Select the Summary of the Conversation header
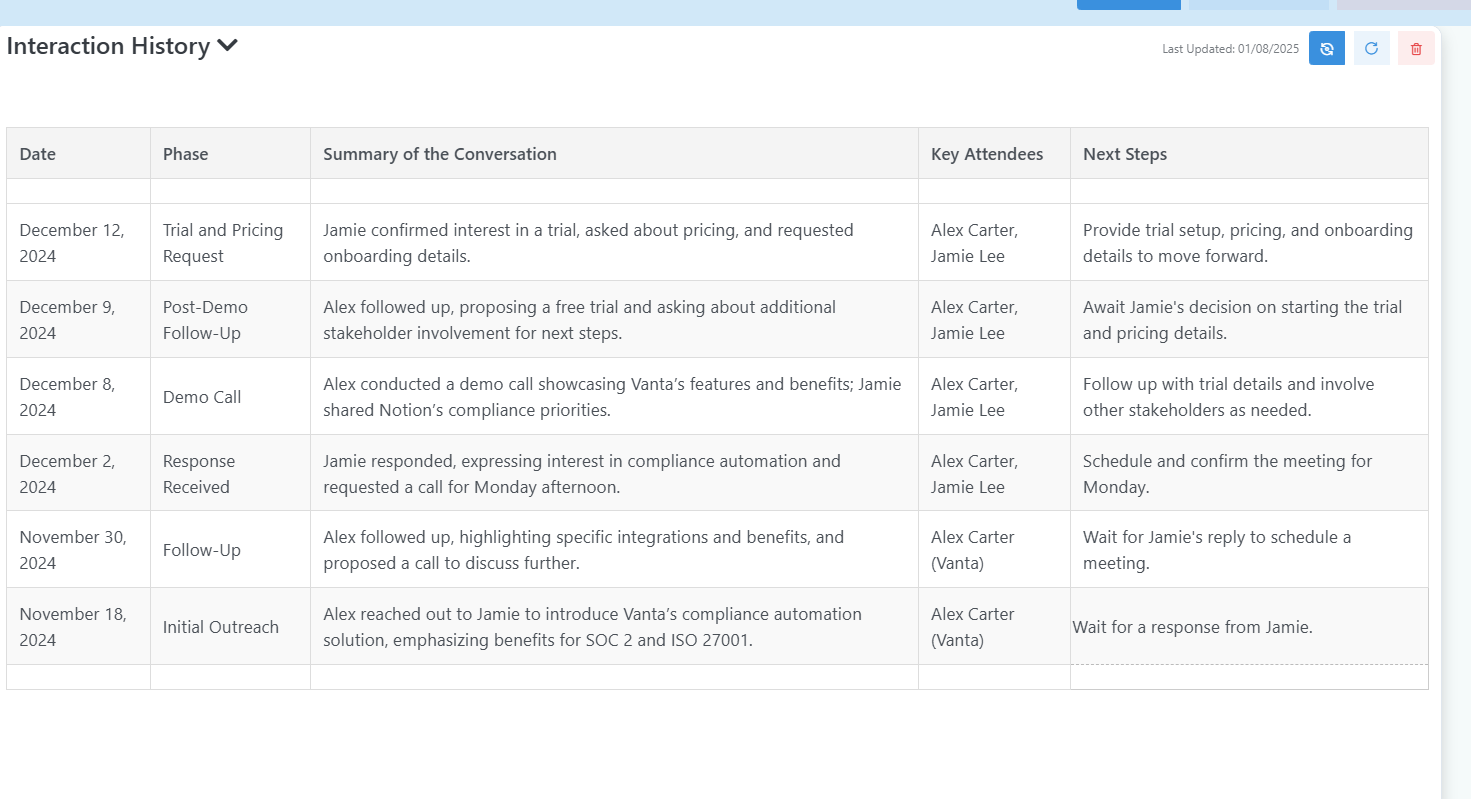This screenshot has width=1471, height=799. tap(440, 154)
